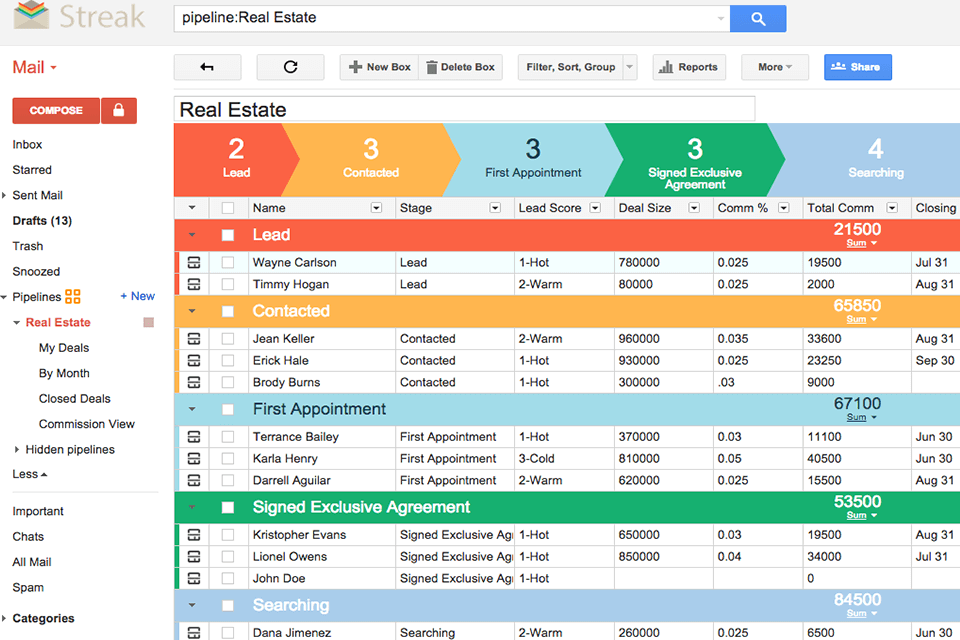Open box icon for John Doe
960x640 pixels.
193,579
